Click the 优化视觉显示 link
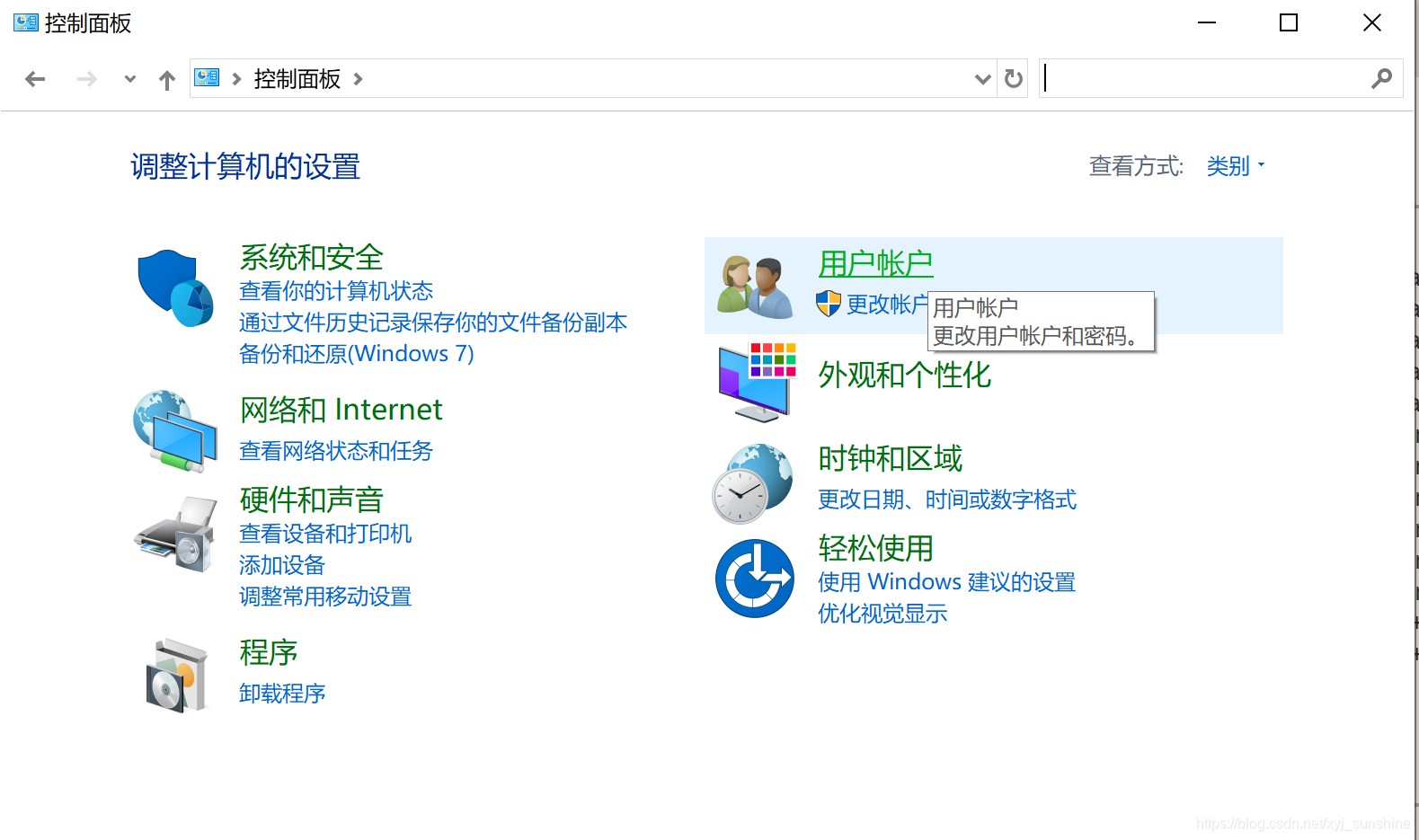This screenshot has width=1419, height=840. (x=882, y=614)
